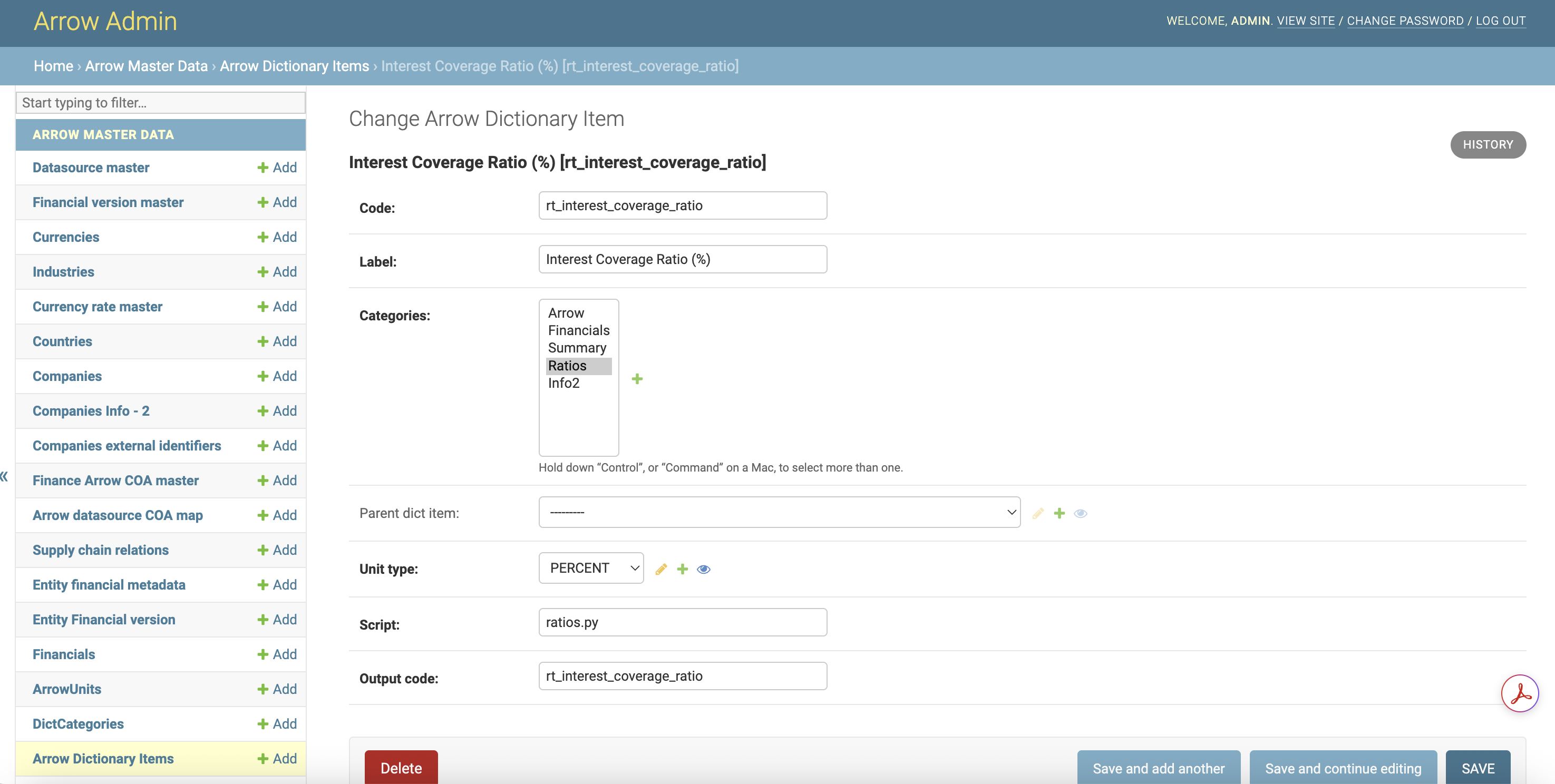
Task: Focus the Code input field
Action: pyautogui.click(x=683, y=206)
